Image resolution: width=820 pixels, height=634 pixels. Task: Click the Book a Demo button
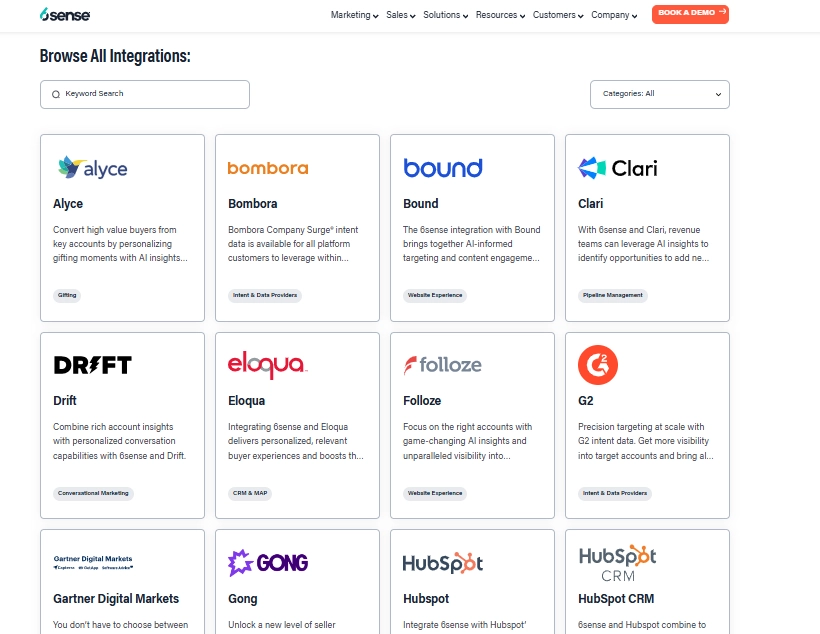click(x=690, y=14)
